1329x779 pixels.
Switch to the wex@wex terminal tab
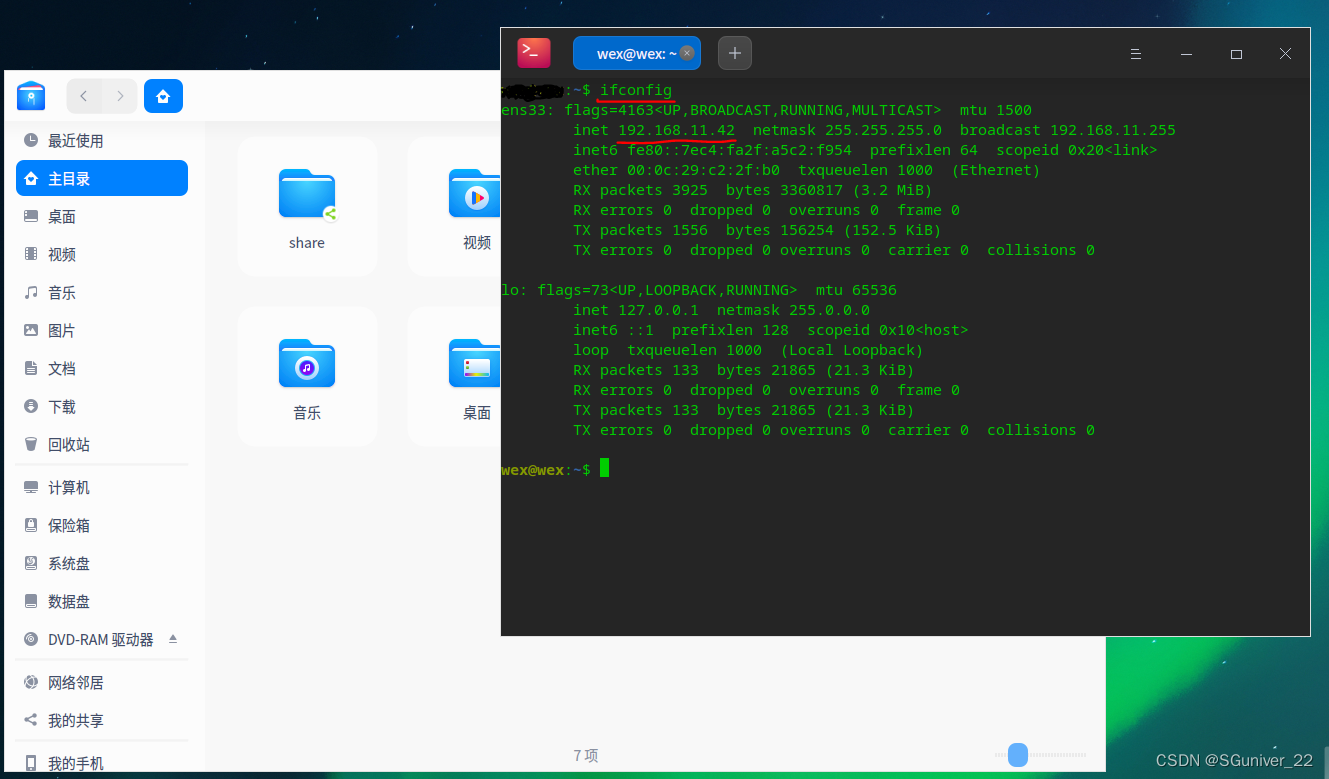pyautogui.click(x=632, y=52)
